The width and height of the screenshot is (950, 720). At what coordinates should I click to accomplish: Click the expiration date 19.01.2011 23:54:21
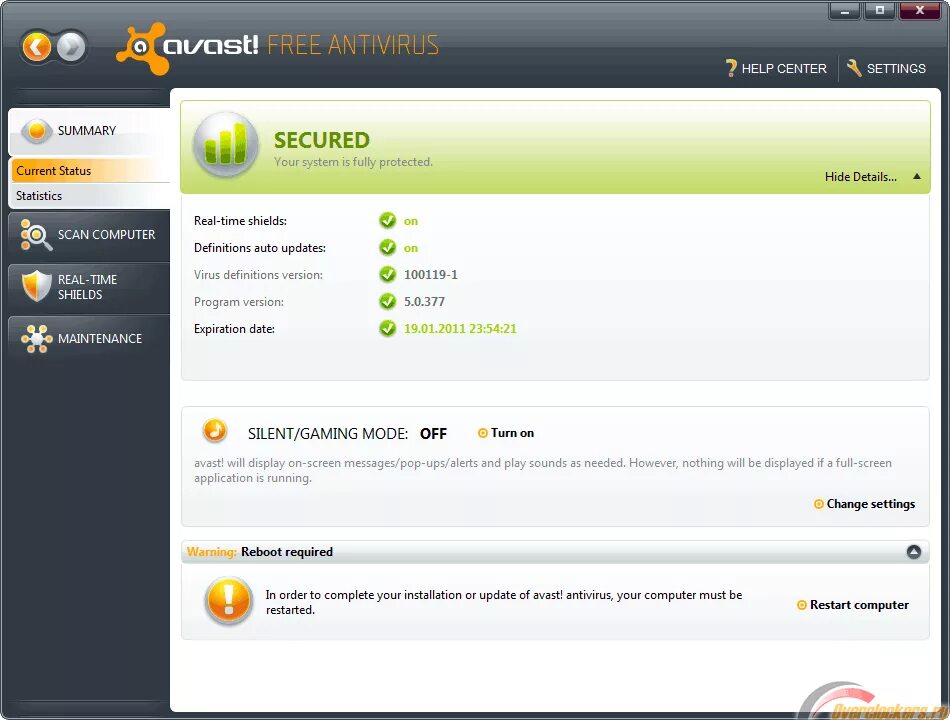point(460,328)
